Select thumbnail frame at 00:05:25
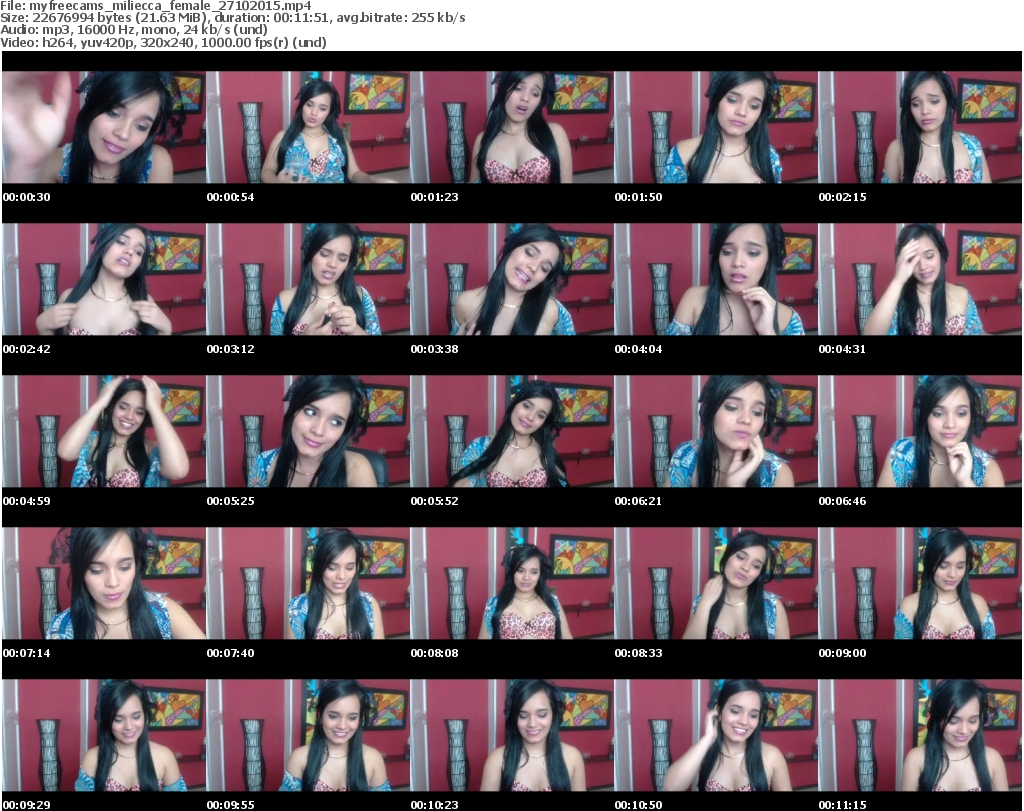 pos(308,432)
